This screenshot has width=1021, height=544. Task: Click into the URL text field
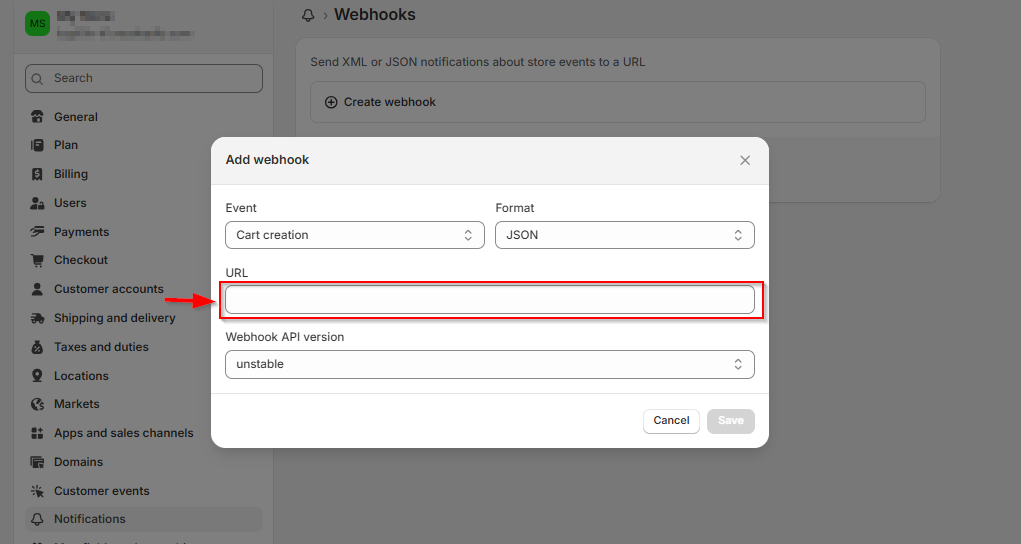[489, 300]
